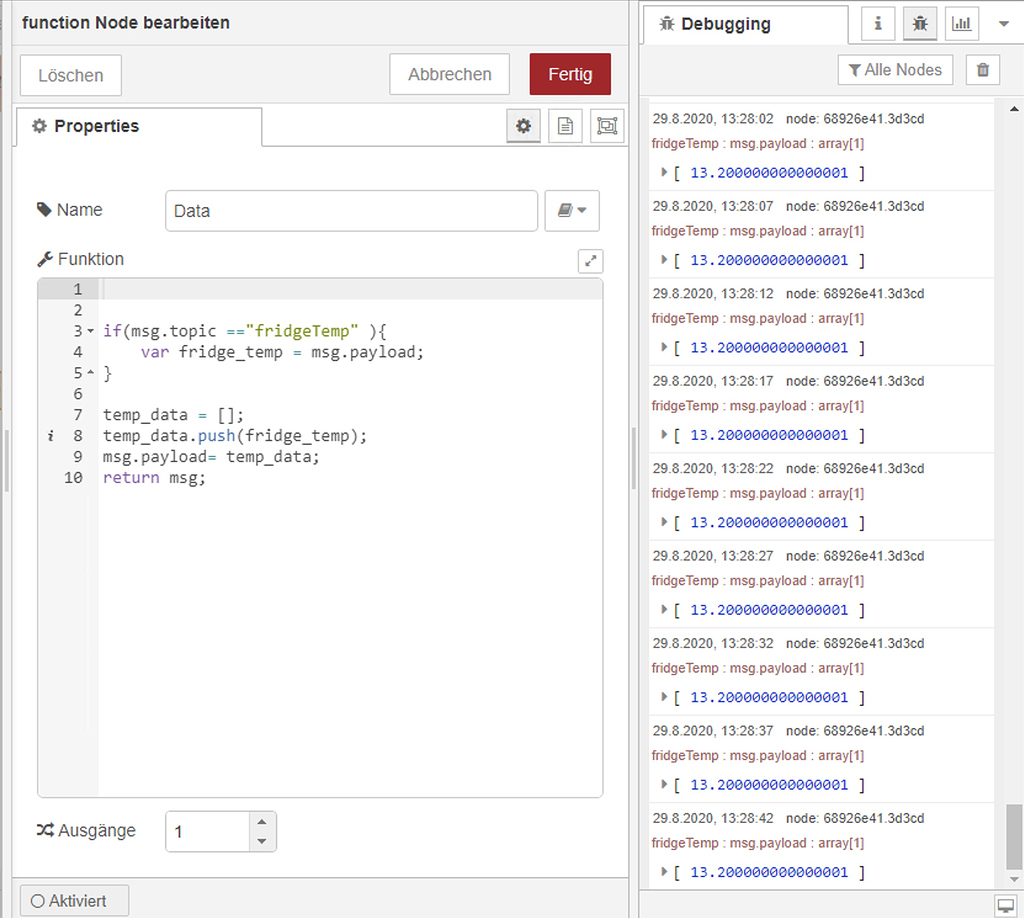1024x918 pixels.
Task: Open the sidebar tabs dropdown arrow
Action: click(x=1005, y=23)
